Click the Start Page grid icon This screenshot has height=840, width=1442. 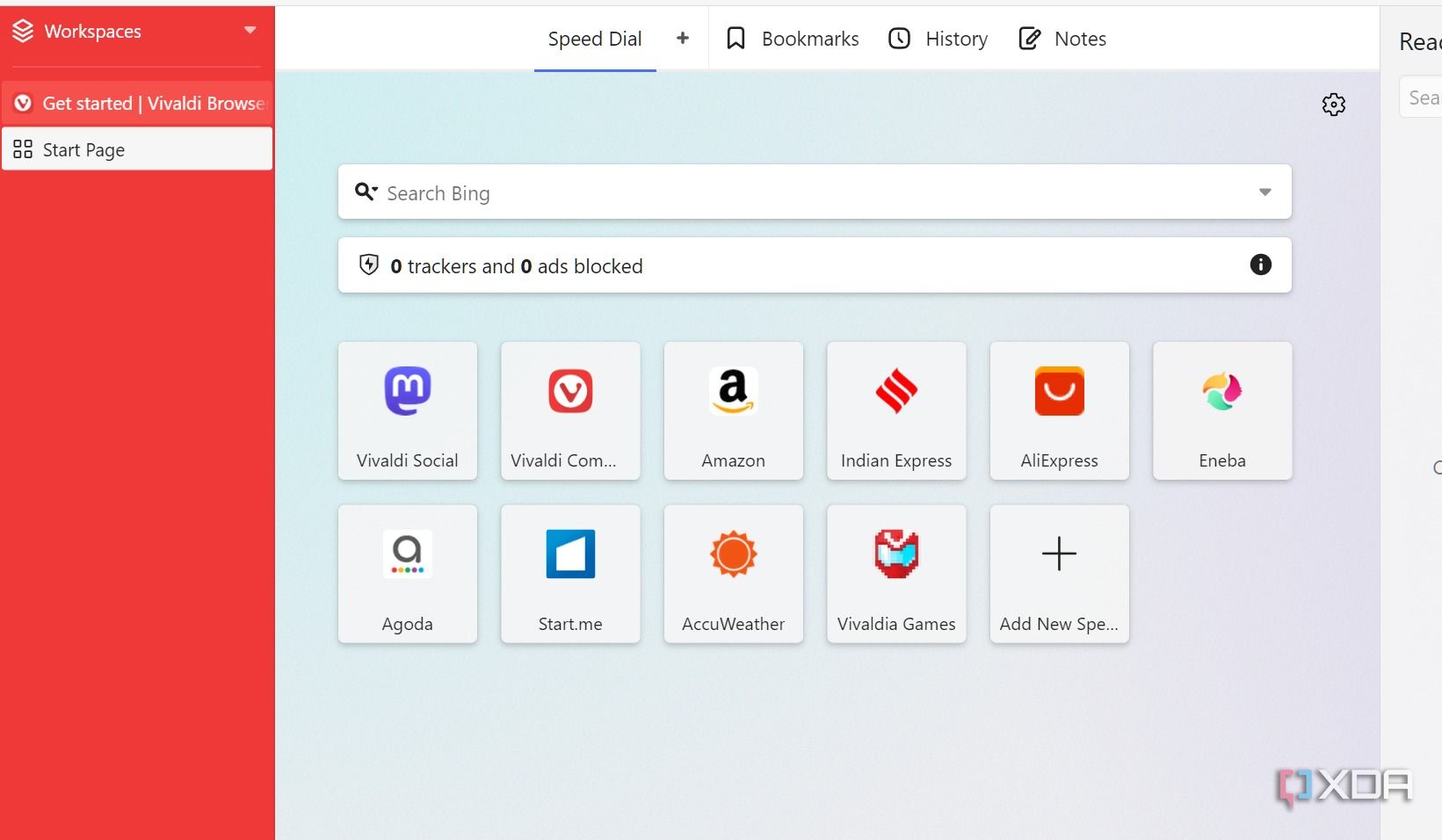click(x=23, y=149)
